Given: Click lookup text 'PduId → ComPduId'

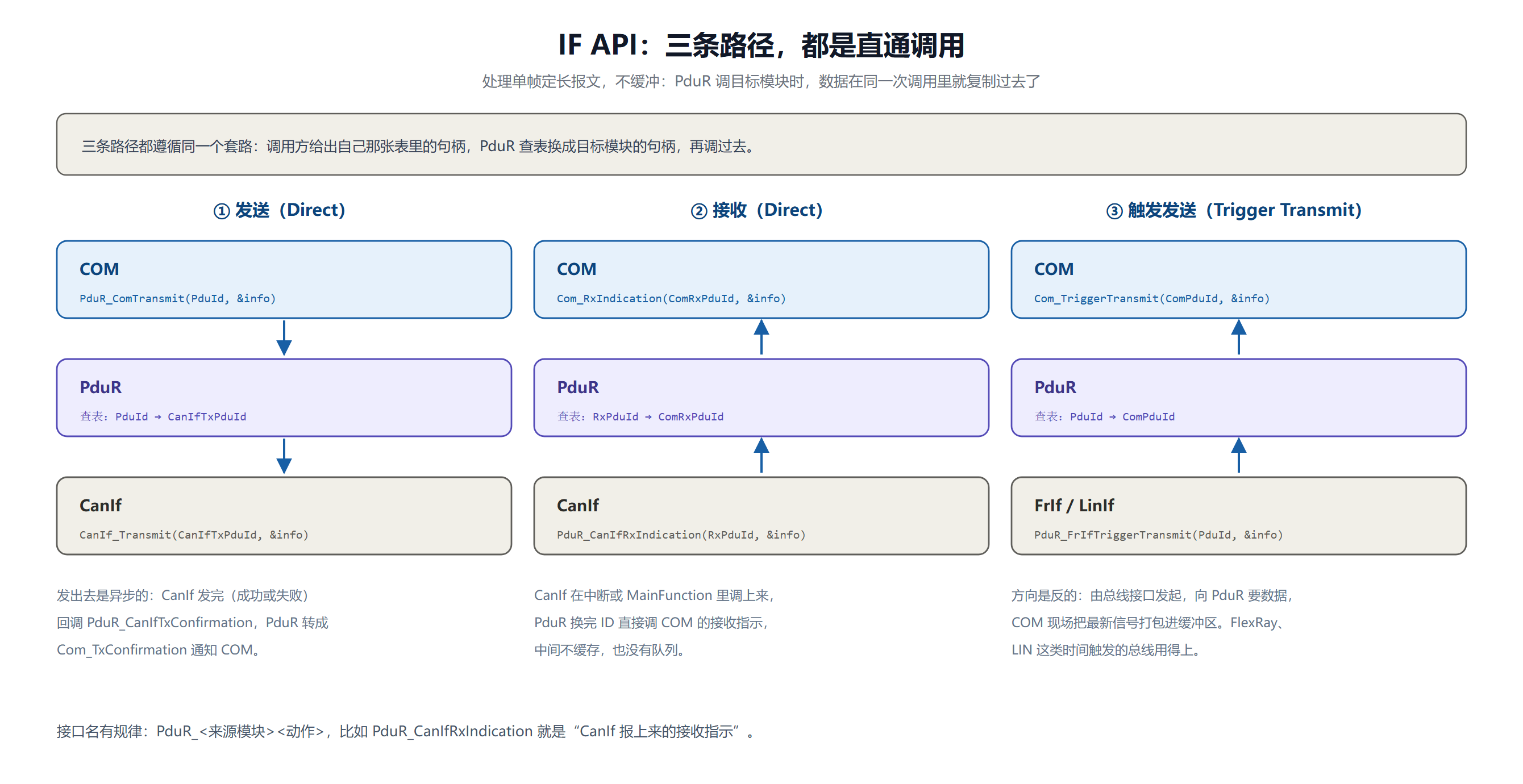Looking at the screenshot, I should (x=1122, y=417).
